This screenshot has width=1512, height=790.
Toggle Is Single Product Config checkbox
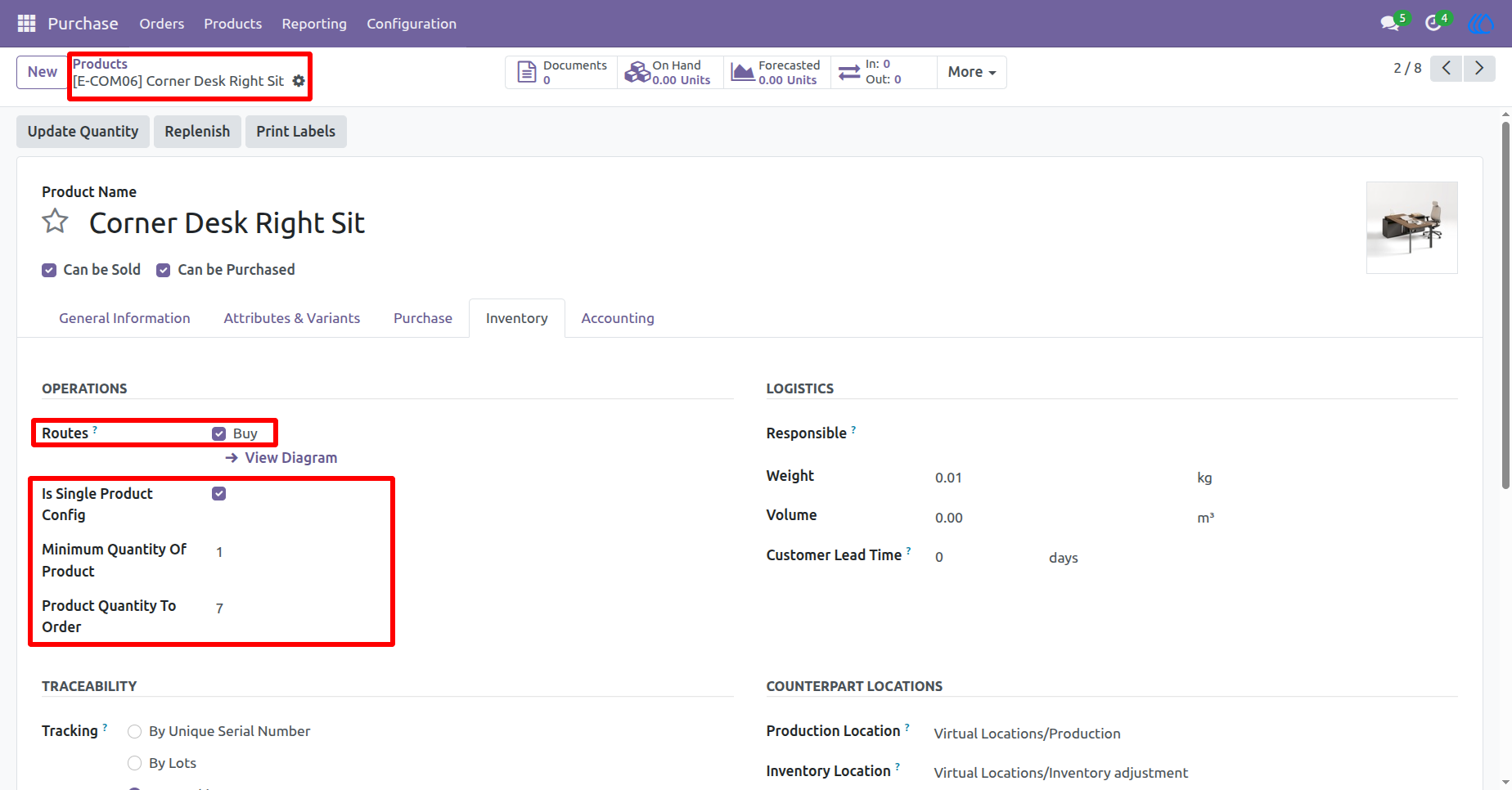pyautogui.click(x=218, y=493)
